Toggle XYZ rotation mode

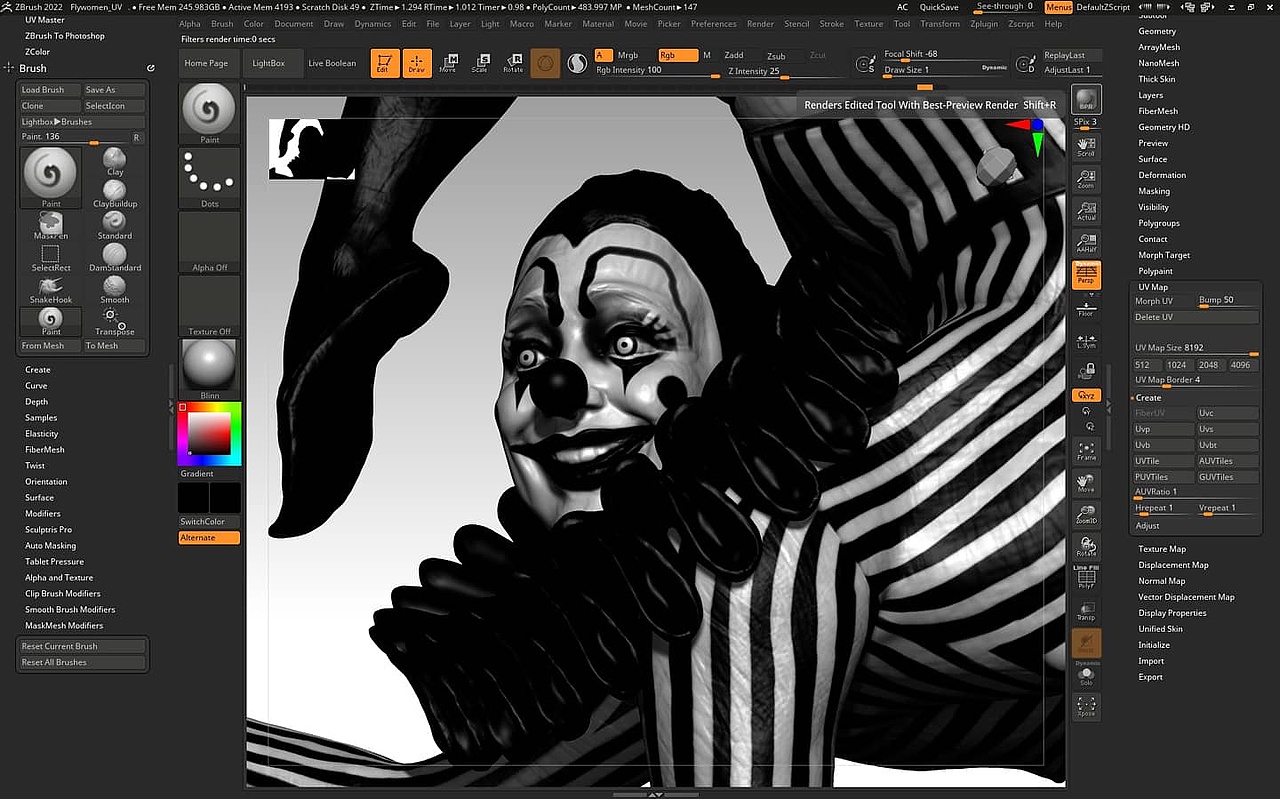(1086, 395)
